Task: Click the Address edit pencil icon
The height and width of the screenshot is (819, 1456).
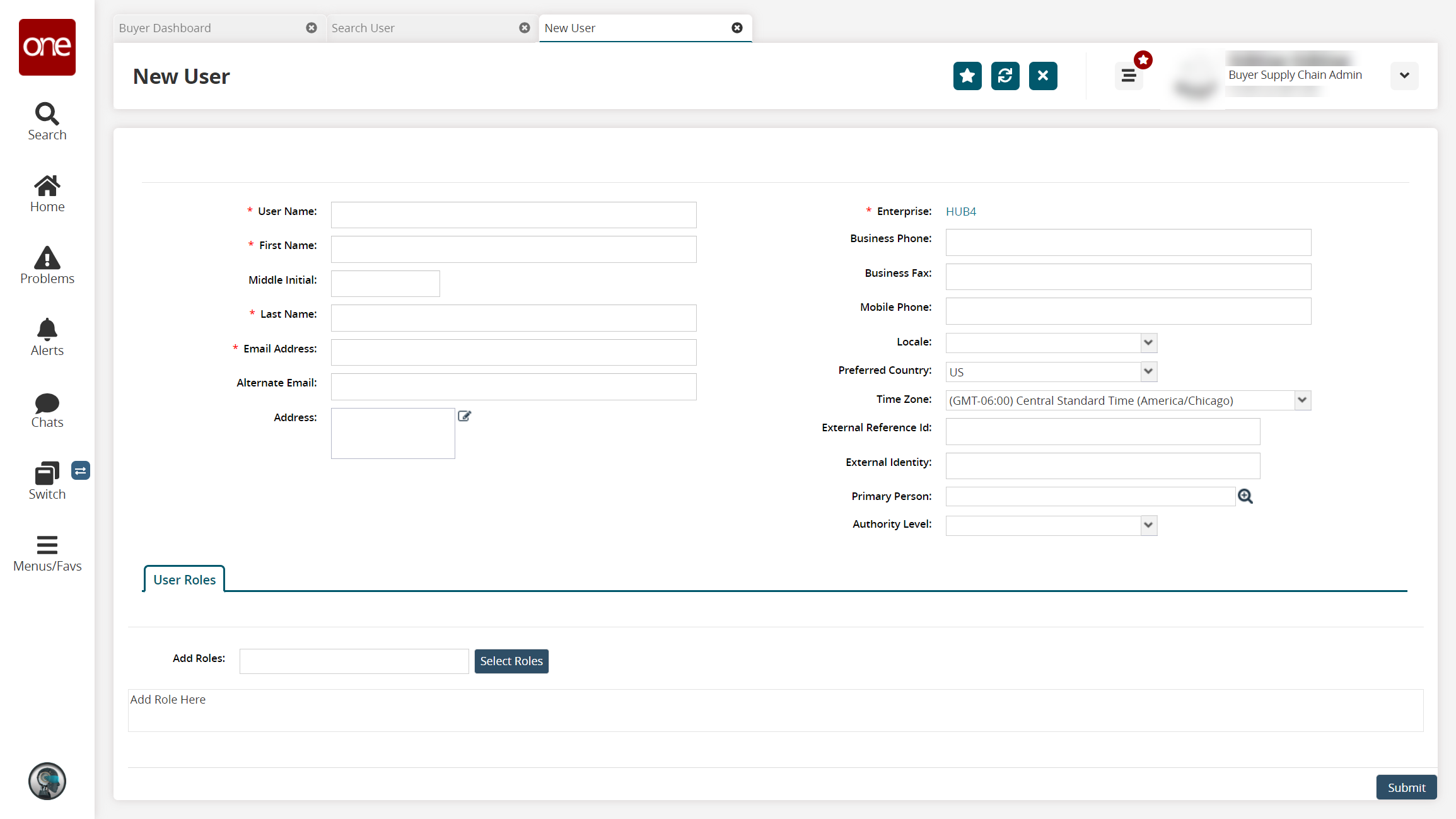Action: [x=464, y=416]
